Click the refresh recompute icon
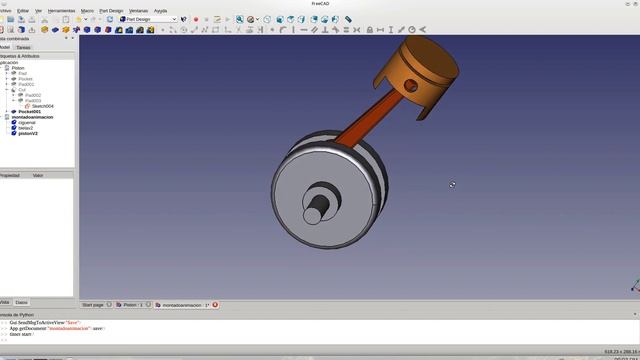The image size is (640, 360). (x=110, y=19)
